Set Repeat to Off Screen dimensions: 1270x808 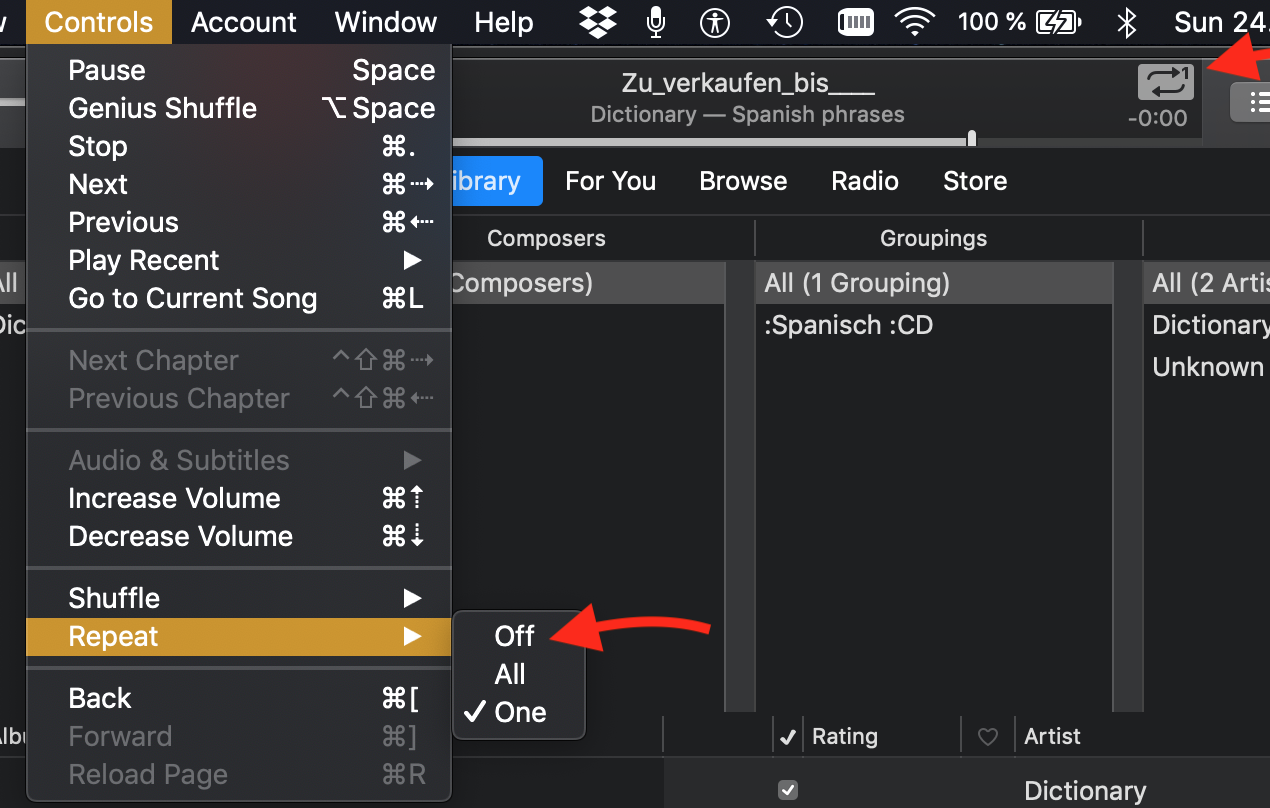(514, 636)
